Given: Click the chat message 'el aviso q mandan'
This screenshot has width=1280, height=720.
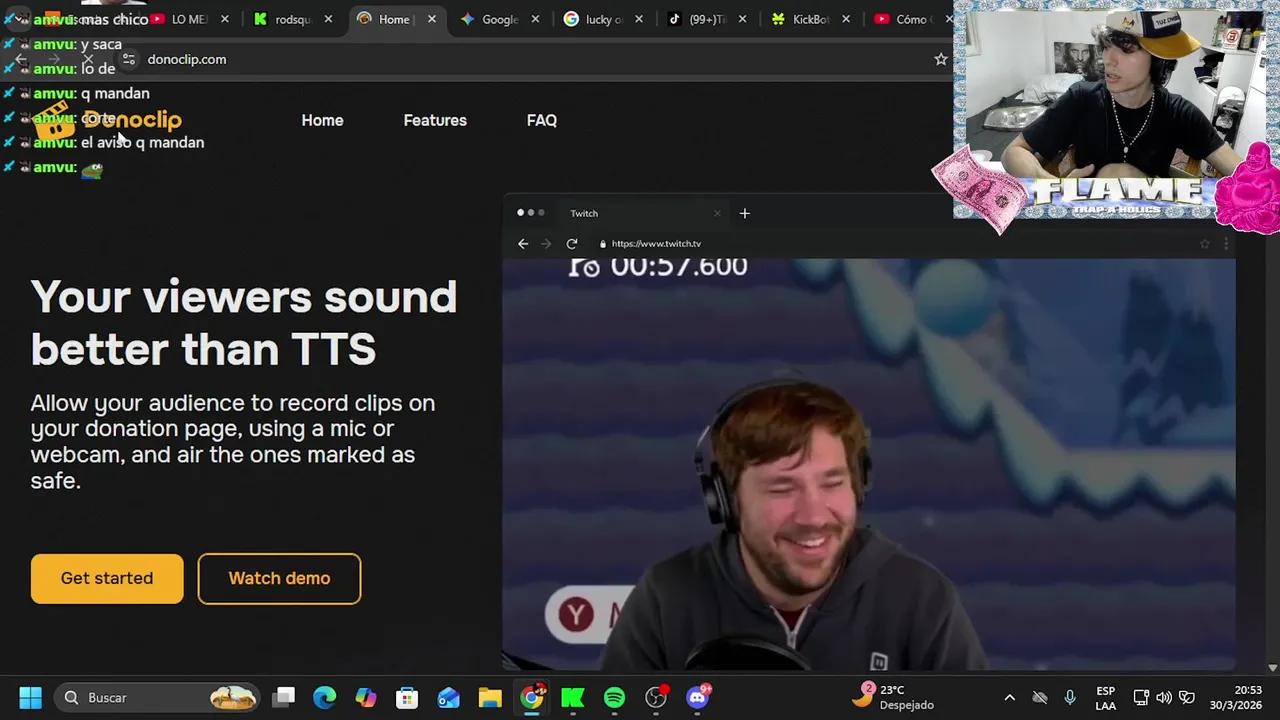Looking at the screenshot, I should (142, 142).
